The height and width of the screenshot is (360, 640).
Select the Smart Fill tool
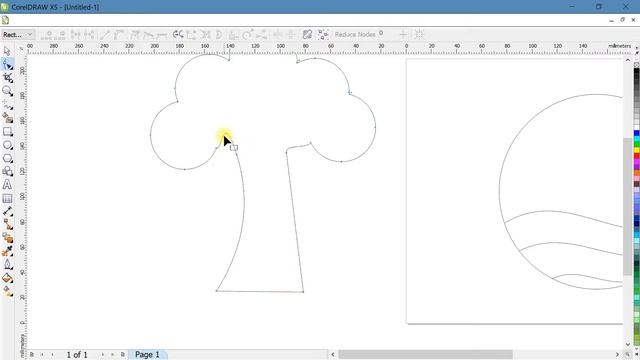pyautogui.click(x=7, y=118)
